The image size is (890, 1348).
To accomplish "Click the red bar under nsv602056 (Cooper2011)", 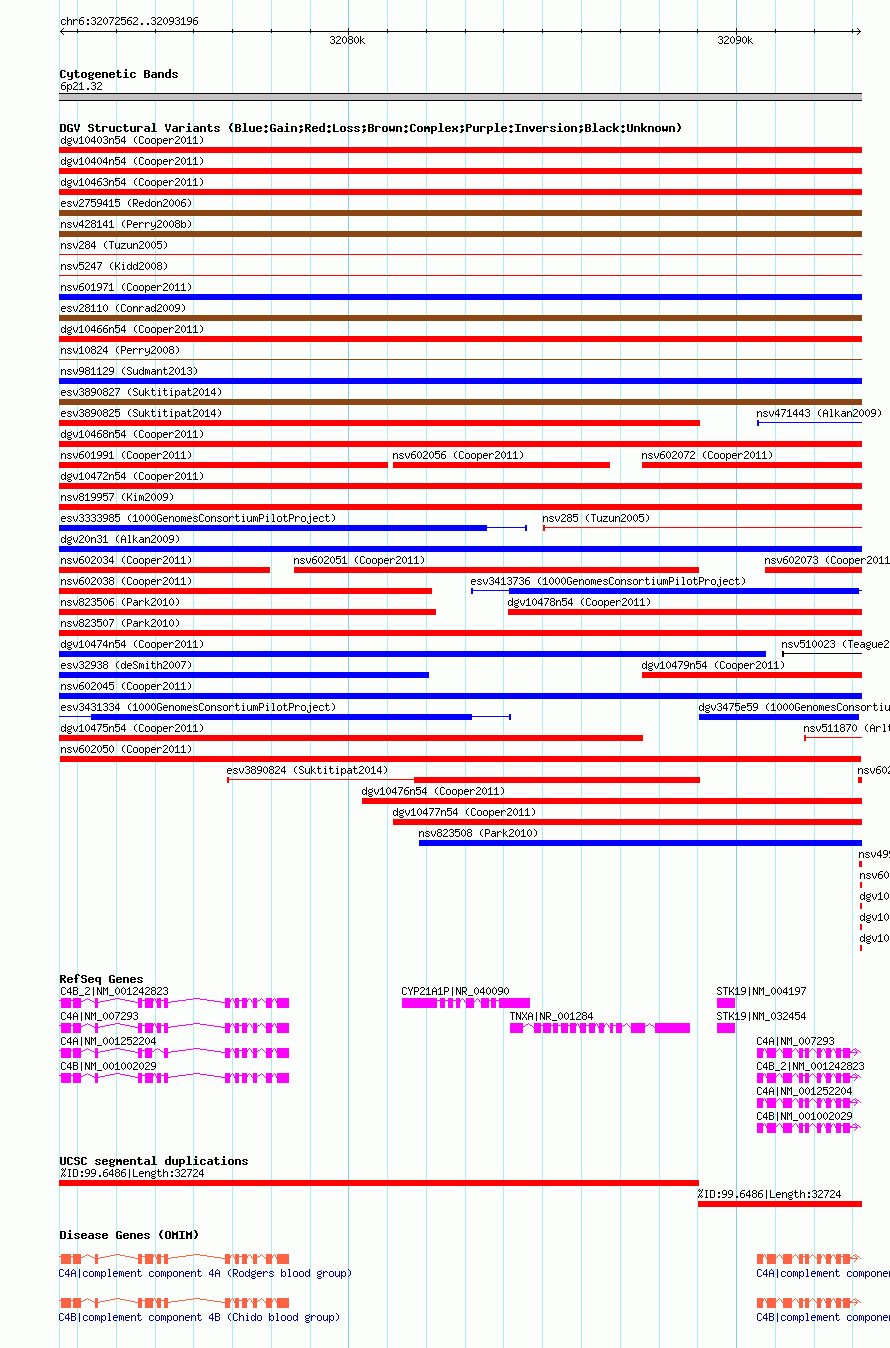I will click(501, 465).
